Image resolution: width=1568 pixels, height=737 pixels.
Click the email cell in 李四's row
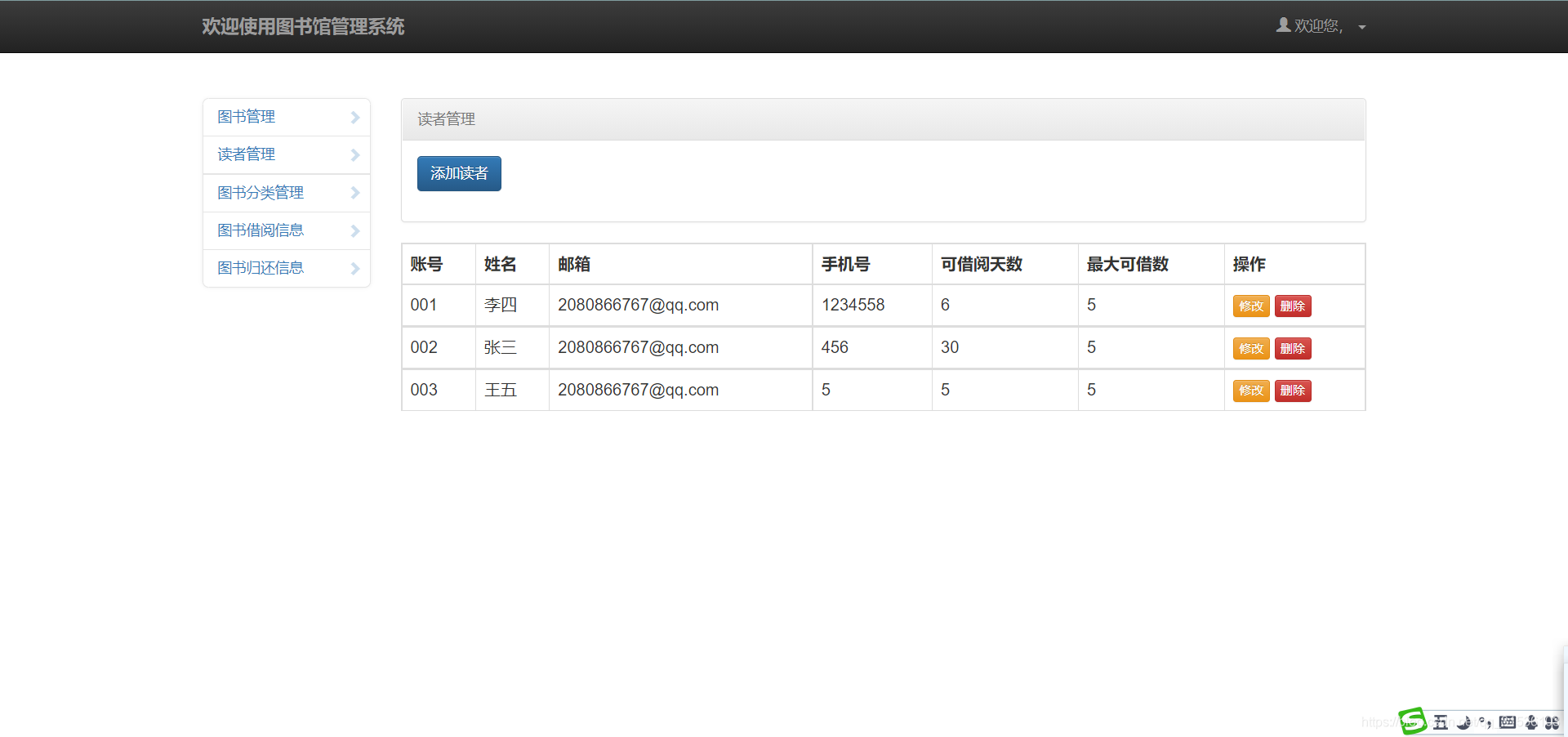pyautogui.click(x=681, y=305)
